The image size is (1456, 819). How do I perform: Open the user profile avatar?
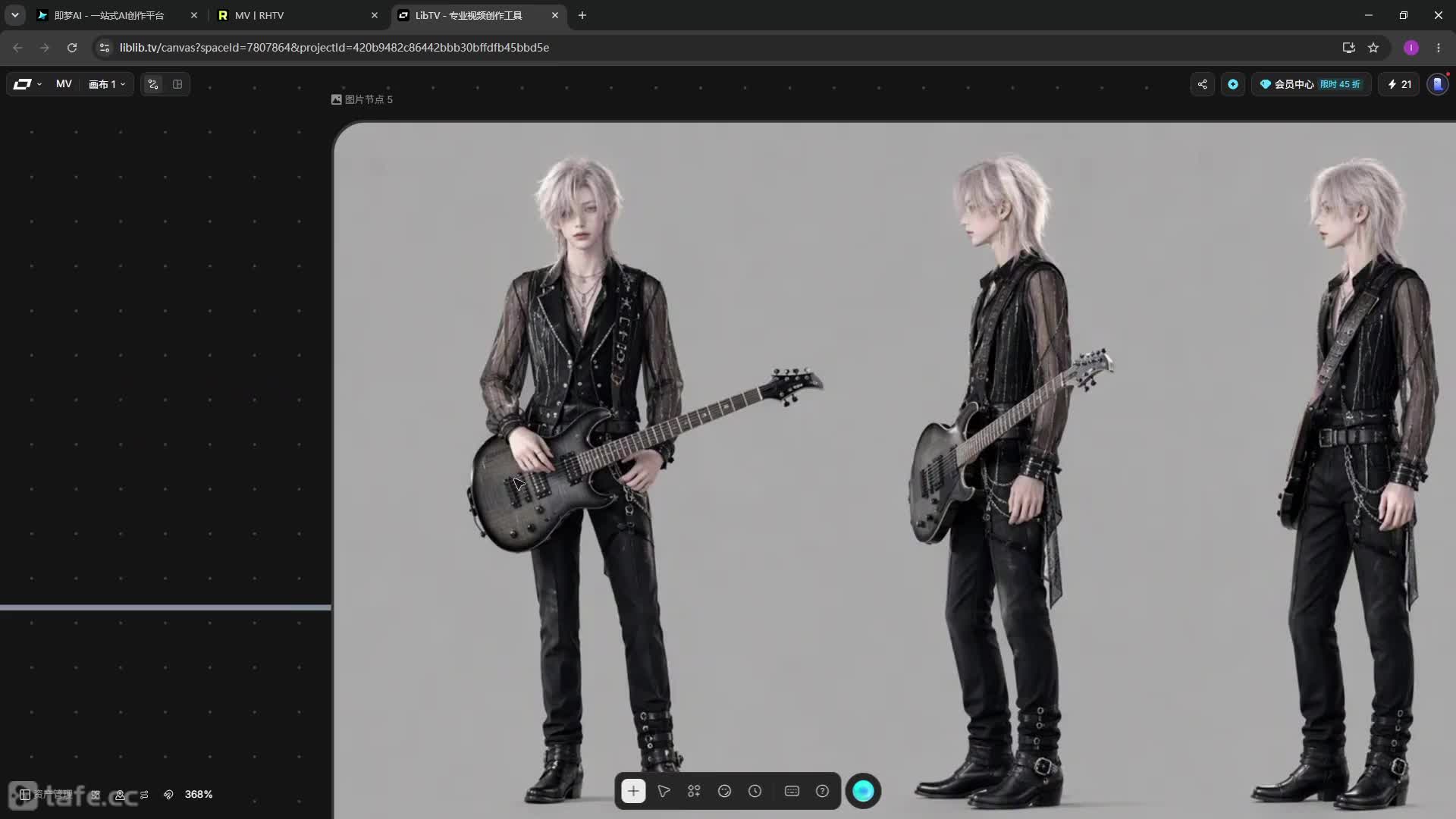point(1438,84)
